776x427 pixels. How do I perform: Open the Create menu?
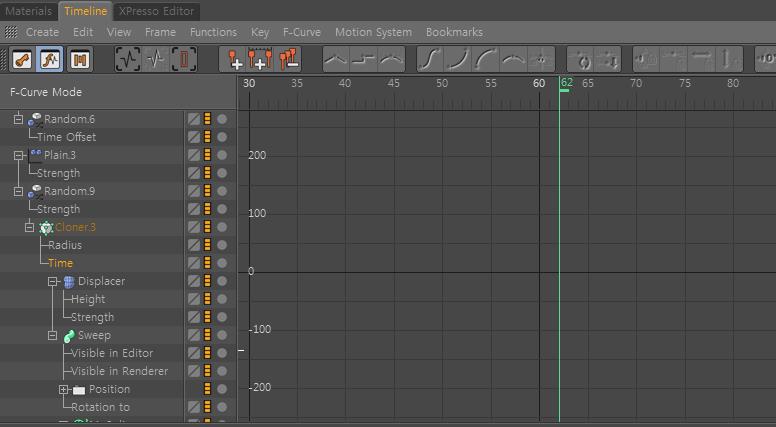click(x=43, y=32)
